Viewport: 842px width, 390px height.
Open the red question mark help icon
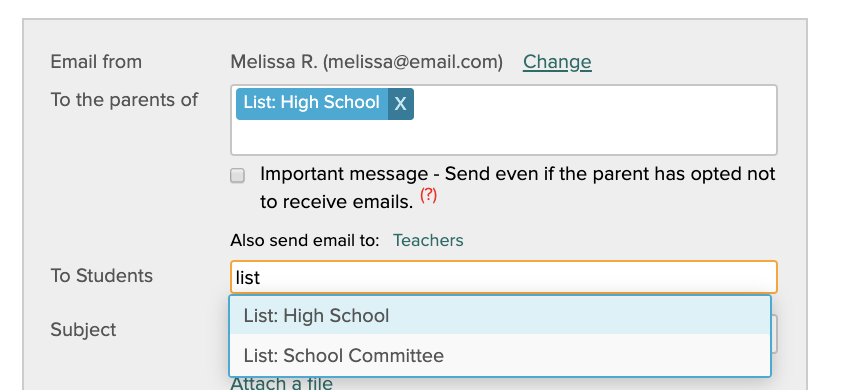tap(429, 195)
